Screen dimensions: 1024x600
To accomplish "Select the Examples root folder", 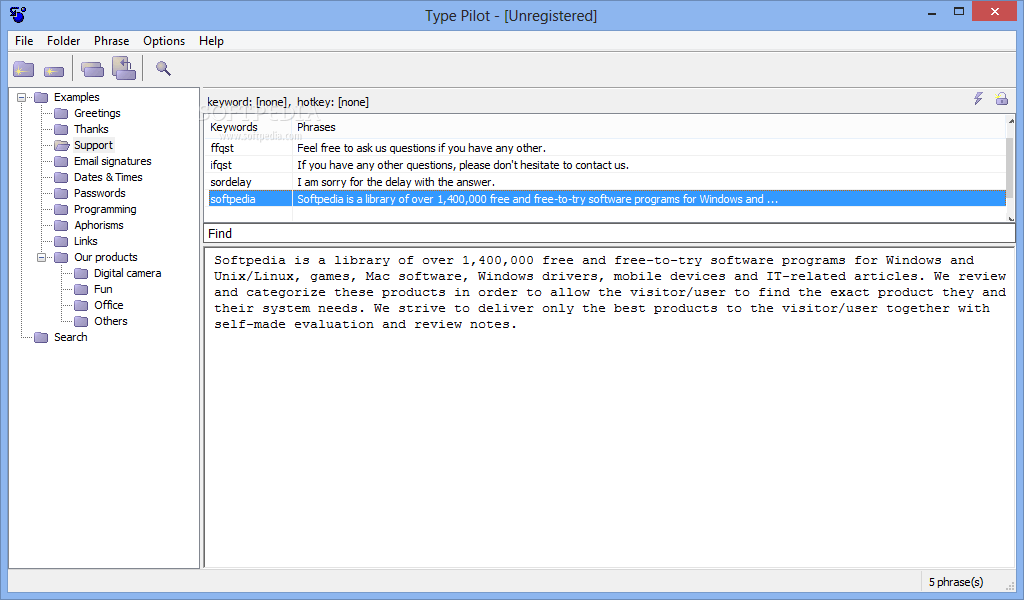I will (x=76, y=97).
